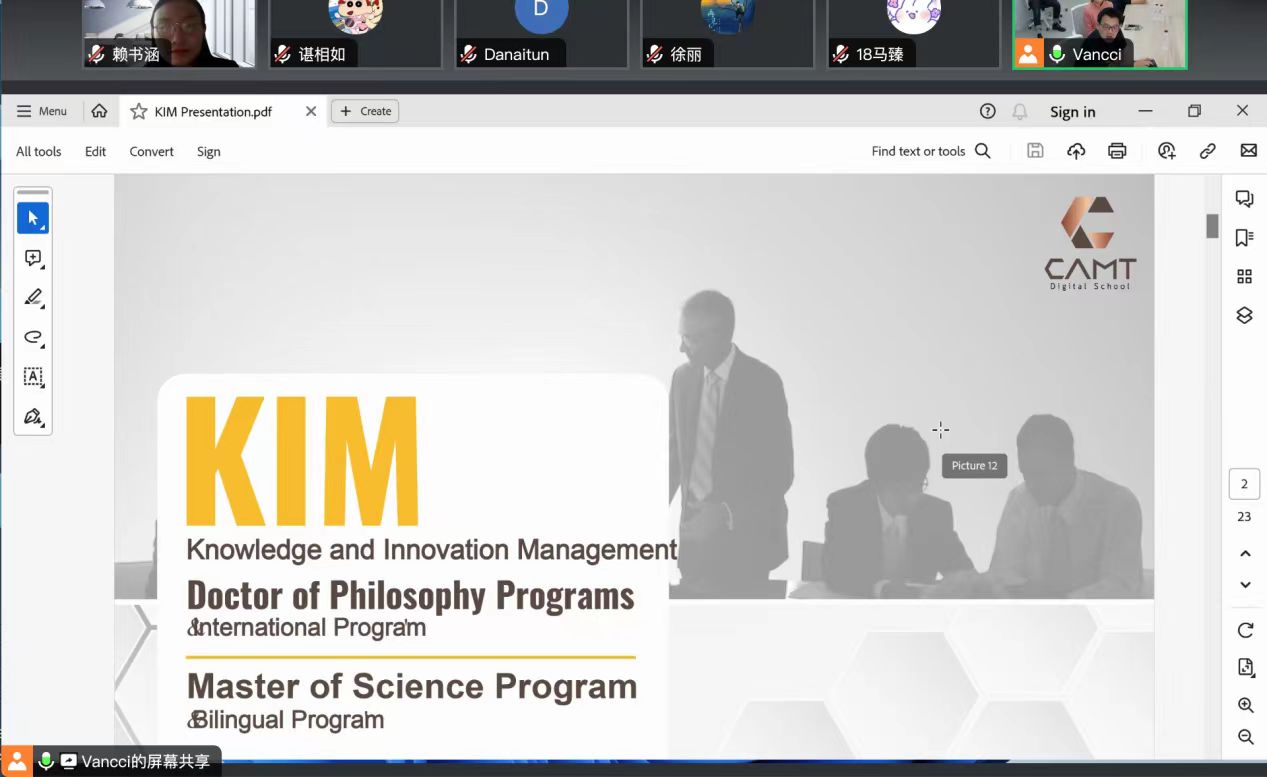
Task: Open the fill and sign pen tool
Action: pos(33,417)
